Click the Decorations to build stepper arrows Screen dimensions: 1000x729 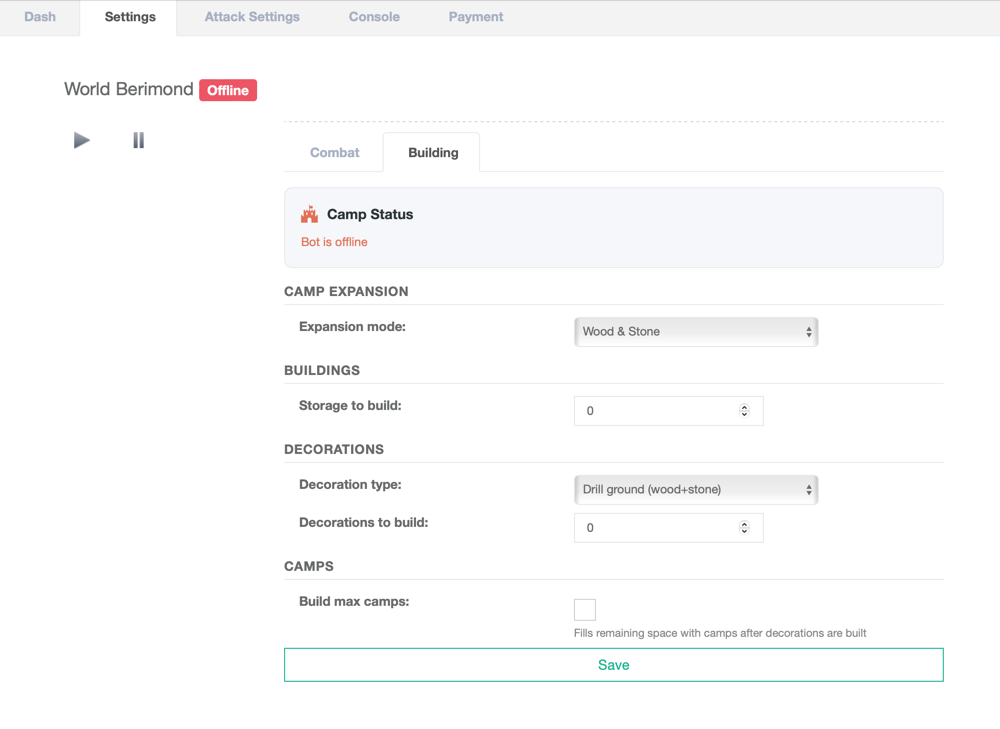[744, 528]
